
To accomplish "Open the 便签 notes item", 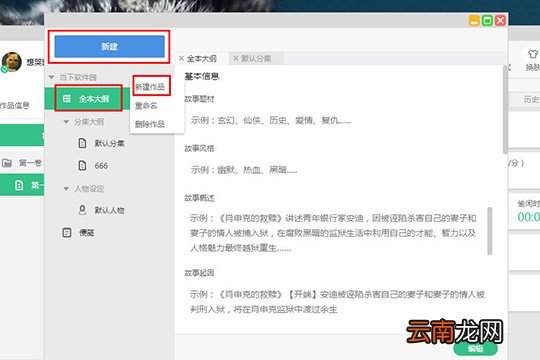I will (x=87, y=233).
